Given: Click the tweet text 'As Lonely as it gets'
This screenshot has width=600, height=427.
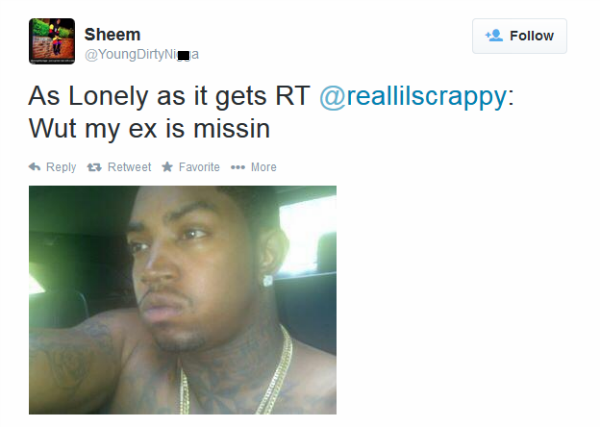Looking at the screenshot, I should click(x=147, y=96).
